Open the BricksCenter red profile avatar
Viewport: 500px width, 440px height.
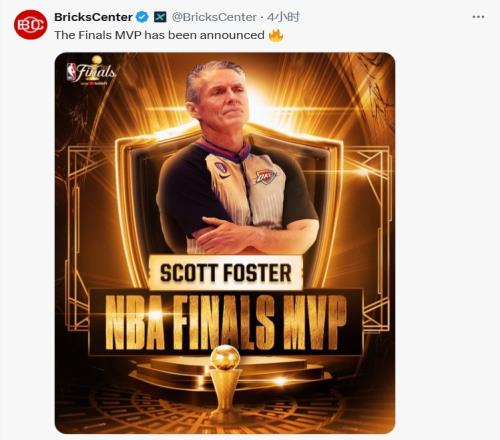[x=30, y=25]
